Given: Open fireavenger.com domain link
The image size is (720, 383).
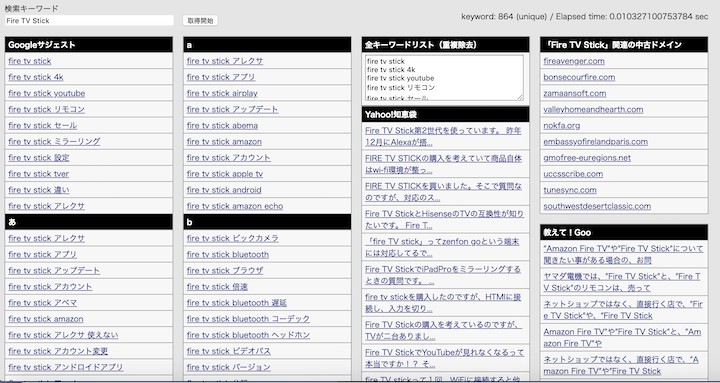Looking at the screenshot, I should point(574,61).
